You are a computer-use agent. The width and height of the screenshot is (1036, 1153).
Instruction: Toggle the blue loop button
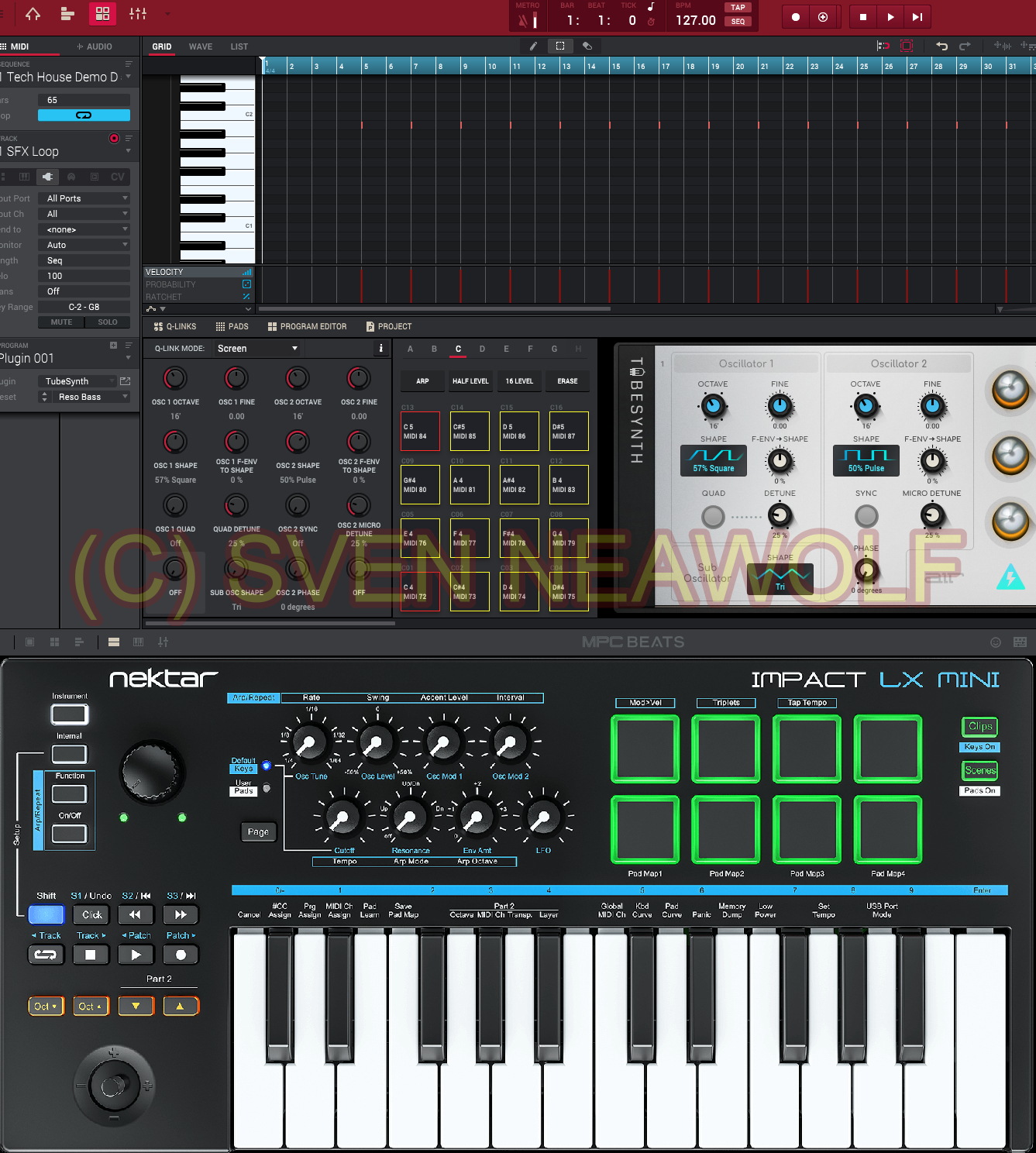(84, 115)
